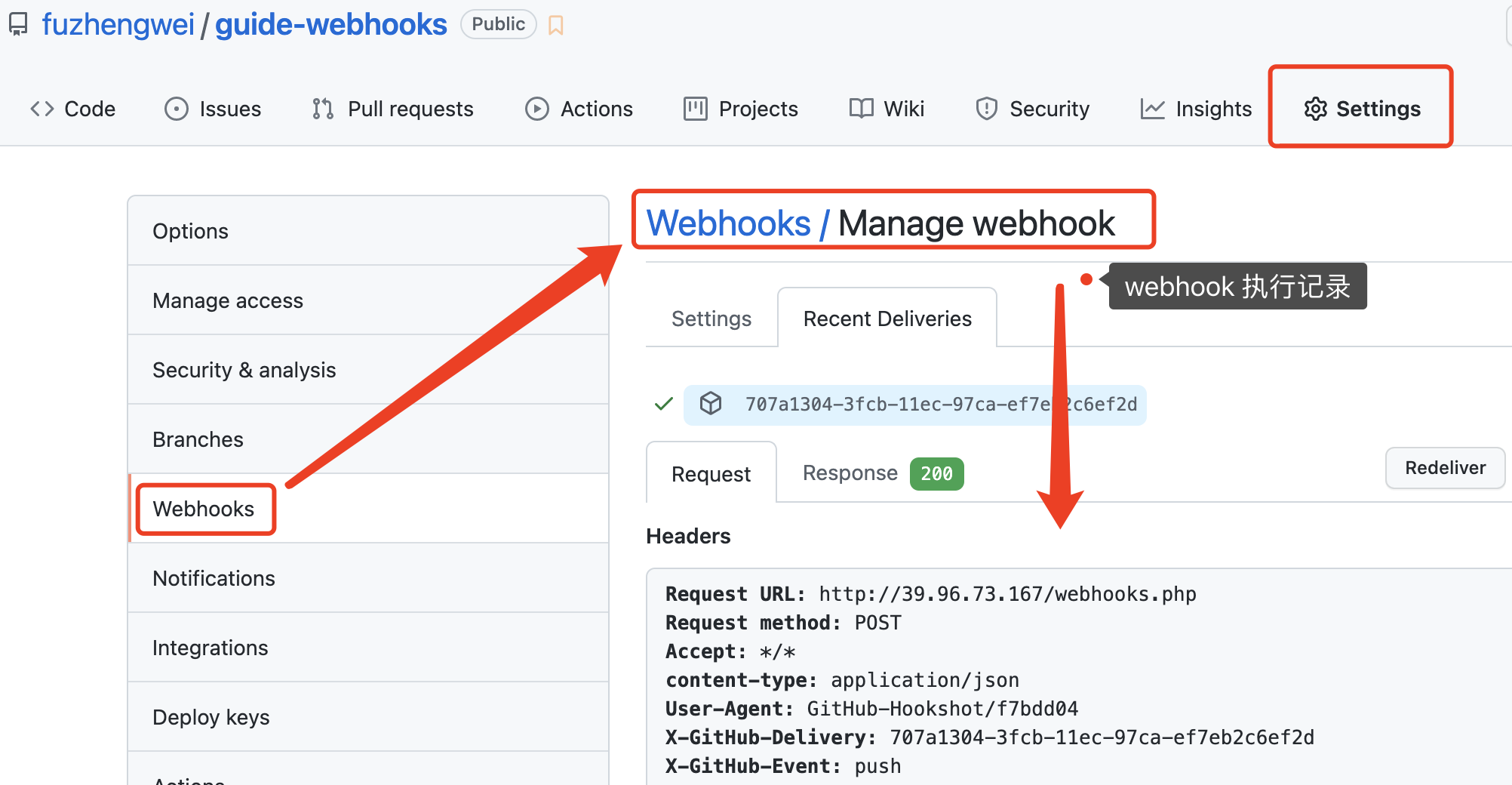Screen dimensions: 1512x785
Task: Click the Projects board icon
Action: pos(695,109)
